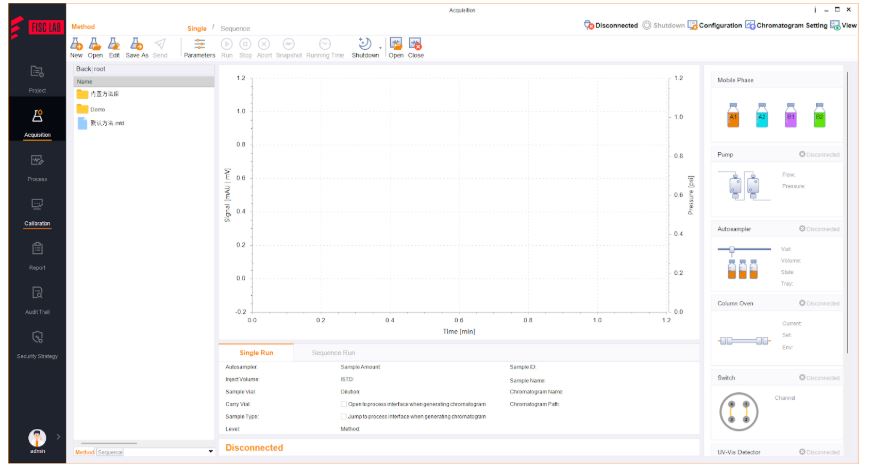Click the New method icon
The image size is (869, 468).
point(76,45)
